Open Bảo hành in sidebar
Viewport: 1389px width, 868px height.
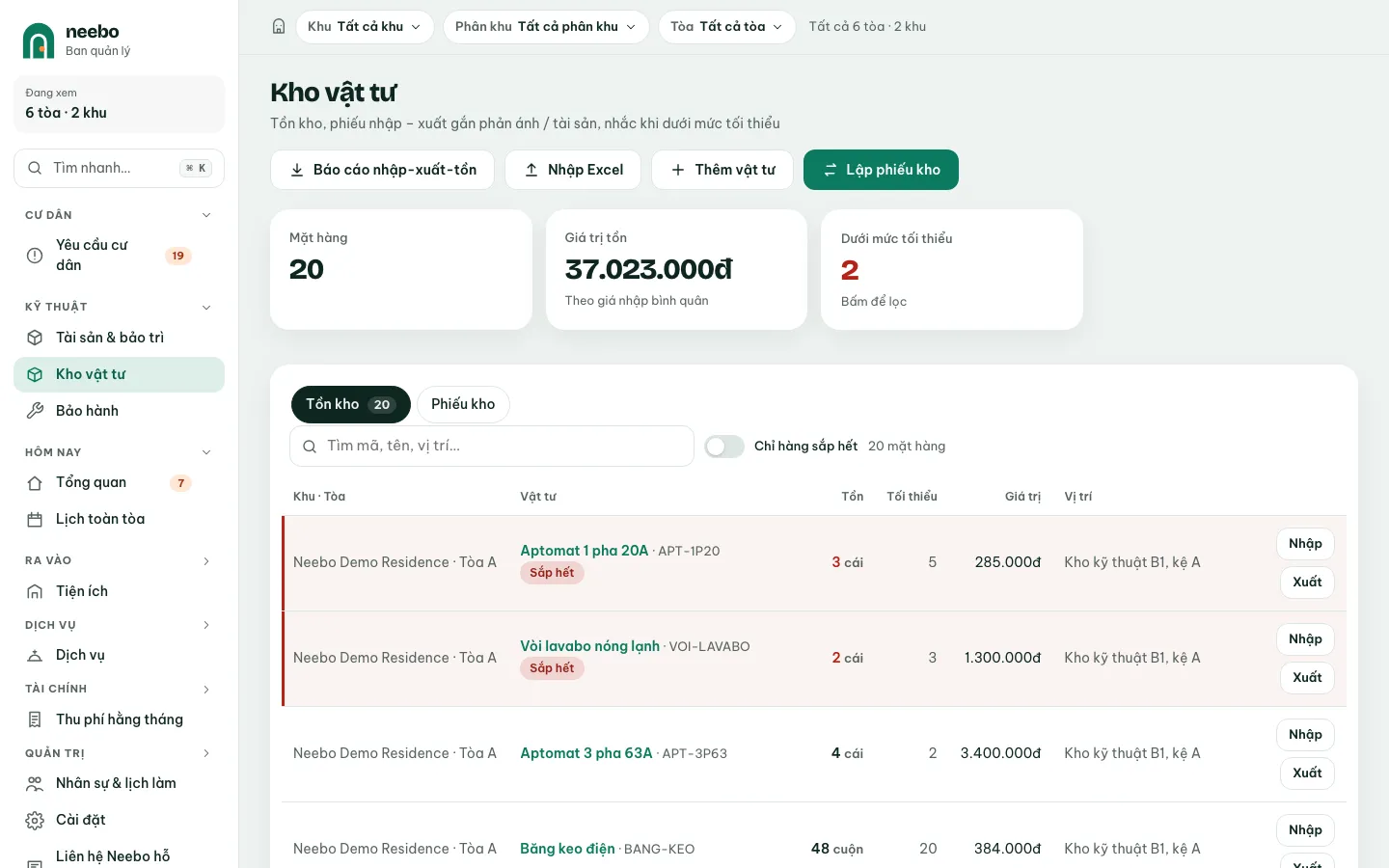(119, 411)
